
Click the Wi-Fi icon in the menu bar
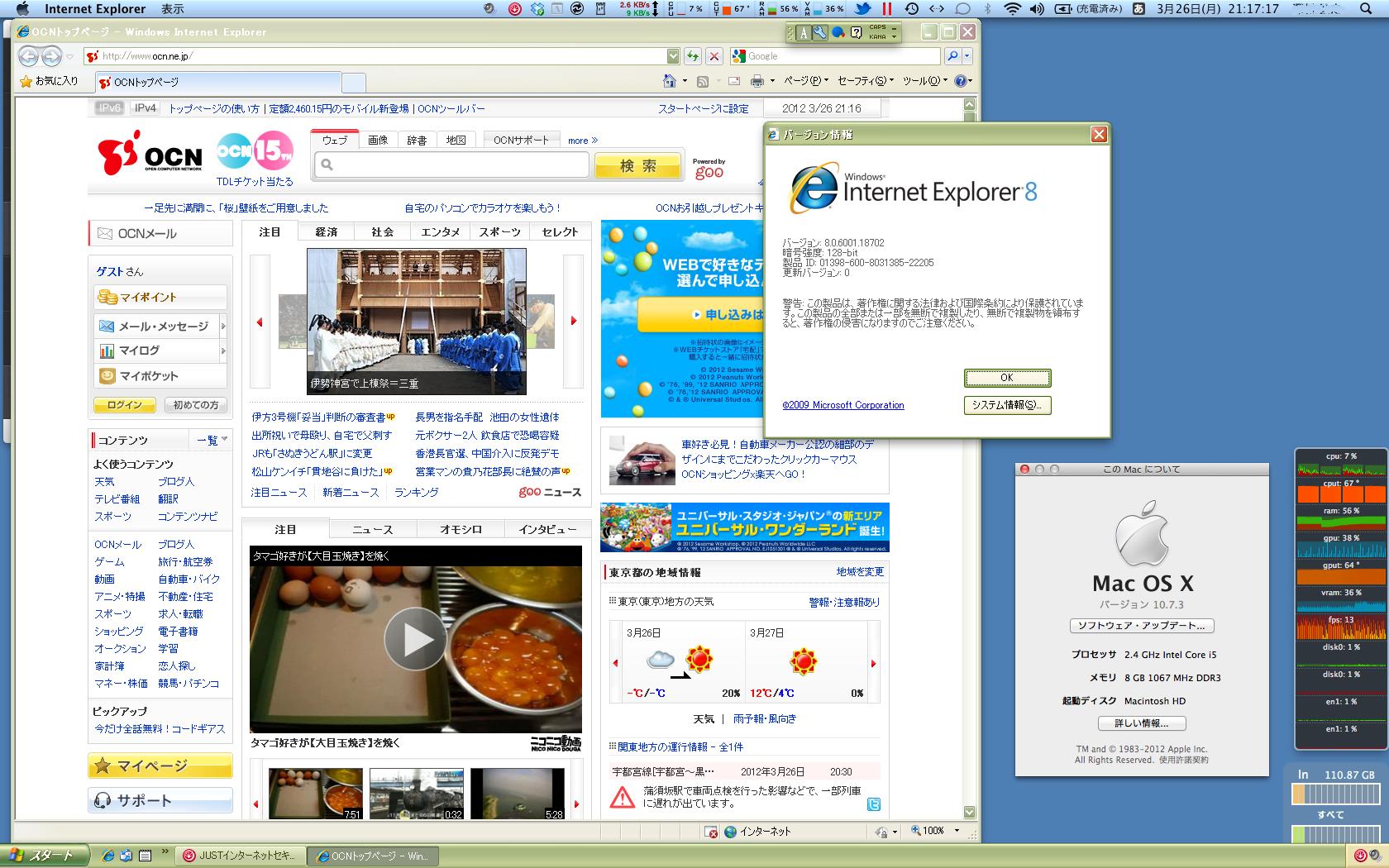pos(1012,9)
